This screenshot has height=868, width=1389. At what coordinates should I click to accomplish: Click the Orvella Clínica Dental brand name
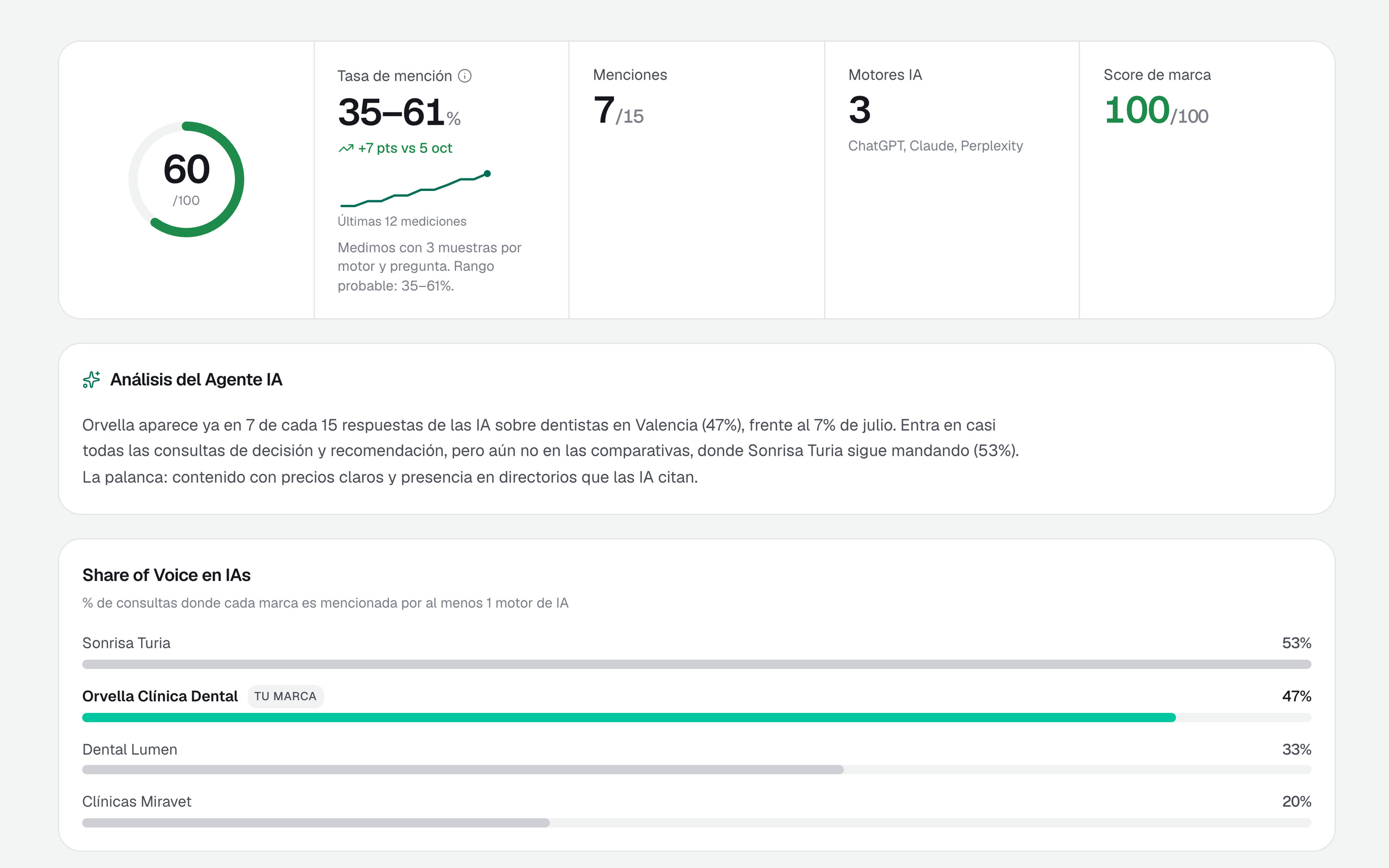pos(160,697)
